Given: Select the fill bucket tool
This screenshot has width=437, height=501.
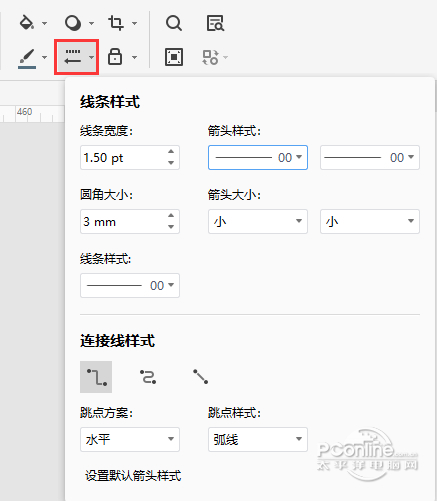Looking at the screenshot, I should point(27,23).
